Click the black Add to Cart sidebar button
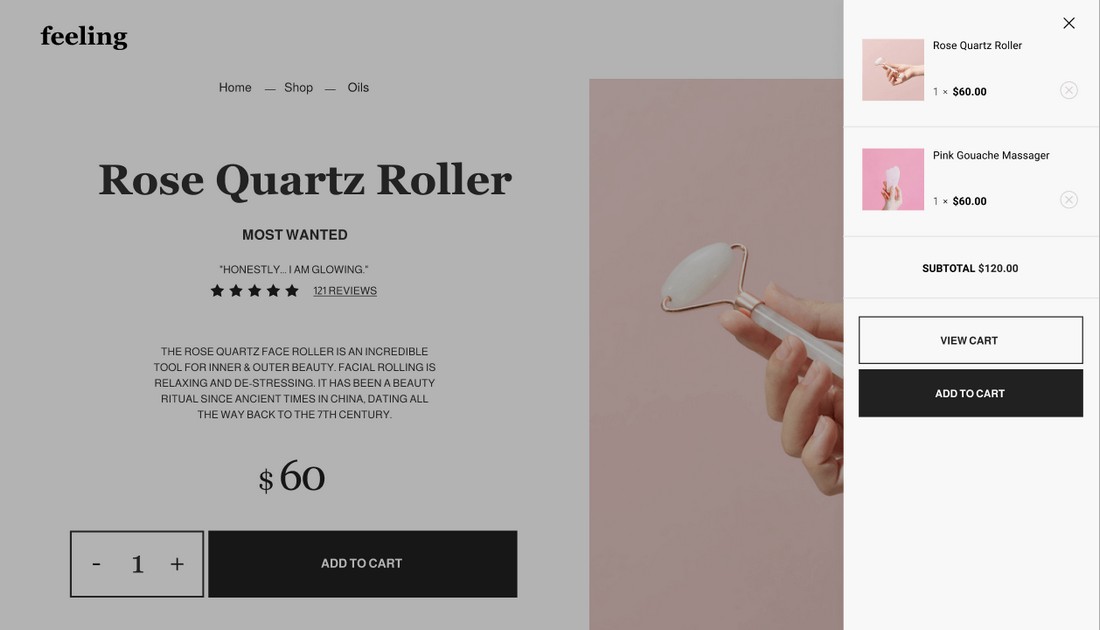 tap(970, 394)
